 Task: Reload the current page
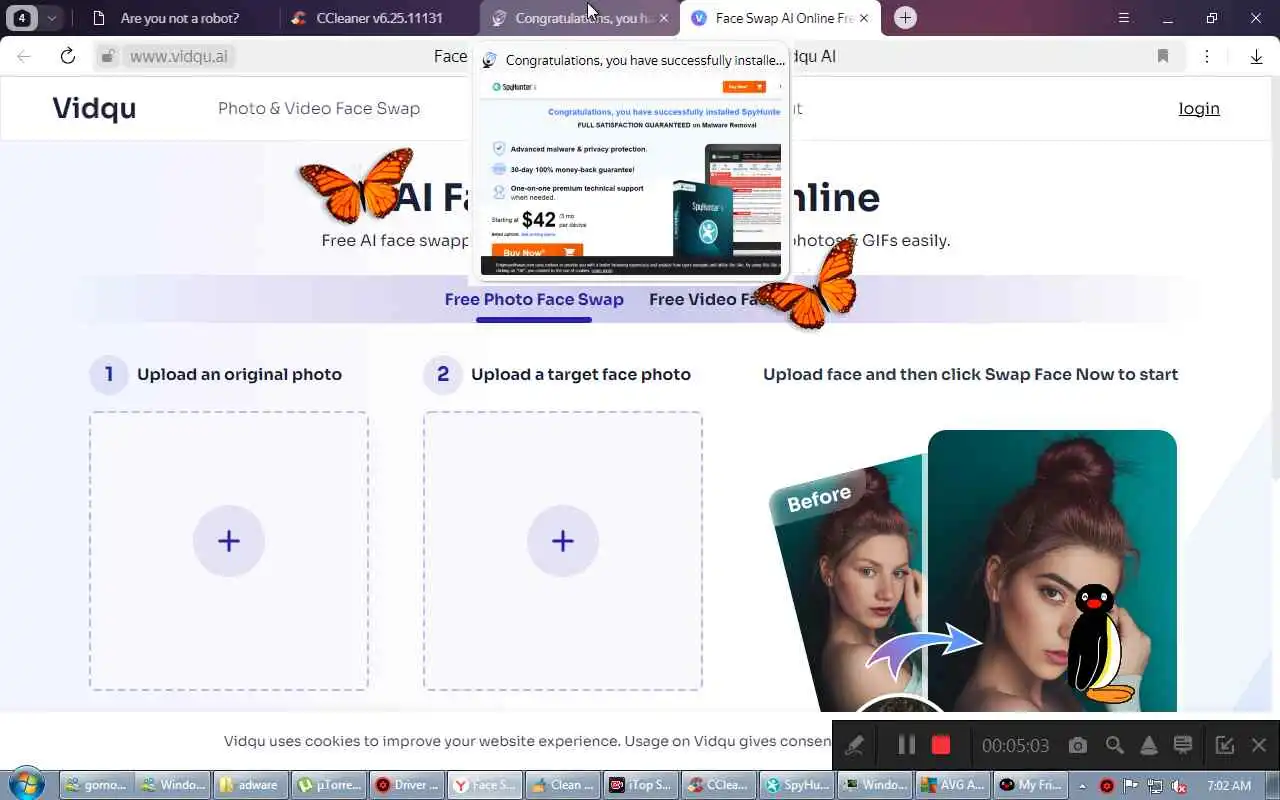pyautogui.click(x=68, y=56)
